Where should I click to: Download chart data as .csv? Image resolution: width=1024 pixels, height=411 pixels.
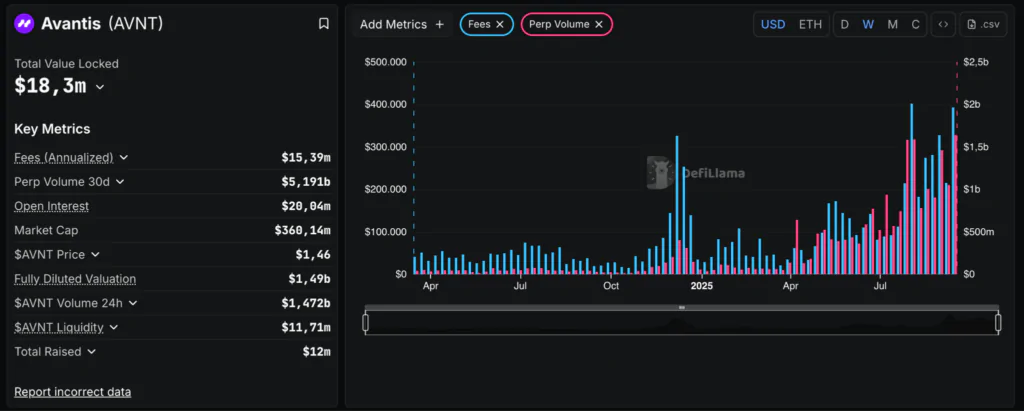[x=983, y=24]
